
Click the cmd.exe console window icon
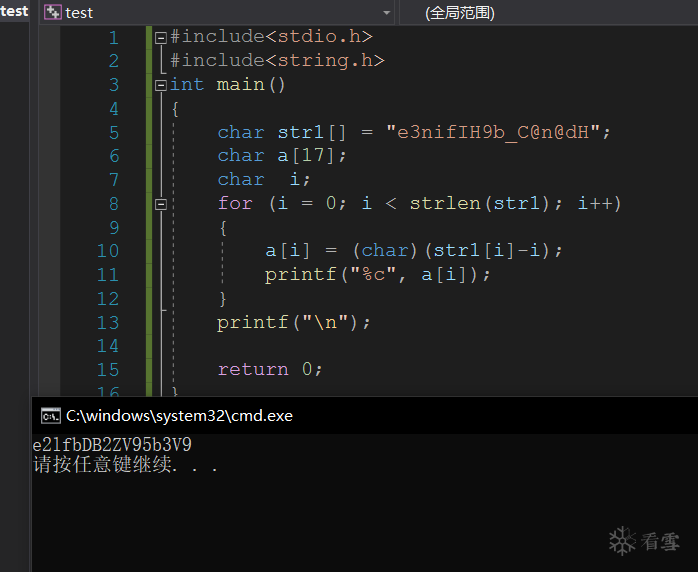[x=49, y=416]
